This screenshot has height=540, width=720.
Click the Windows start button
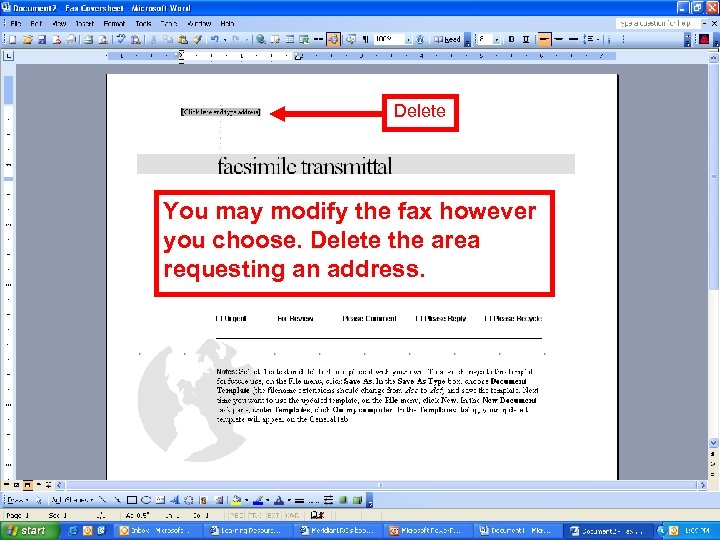[x=28, y=531]
